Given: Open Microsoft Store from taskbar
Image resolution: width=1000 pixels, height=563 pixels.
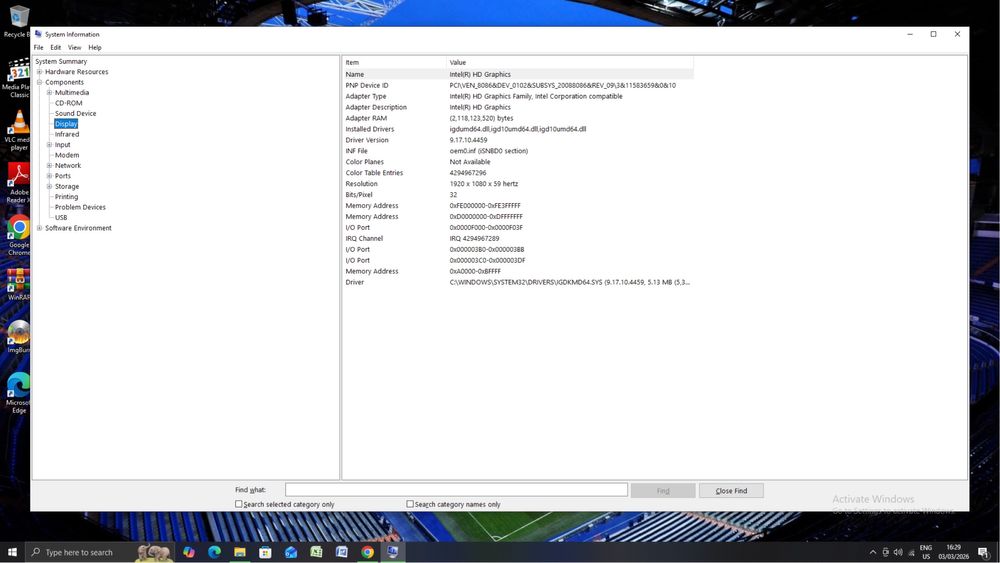Looking at the screenshot, I should point(265,552).
